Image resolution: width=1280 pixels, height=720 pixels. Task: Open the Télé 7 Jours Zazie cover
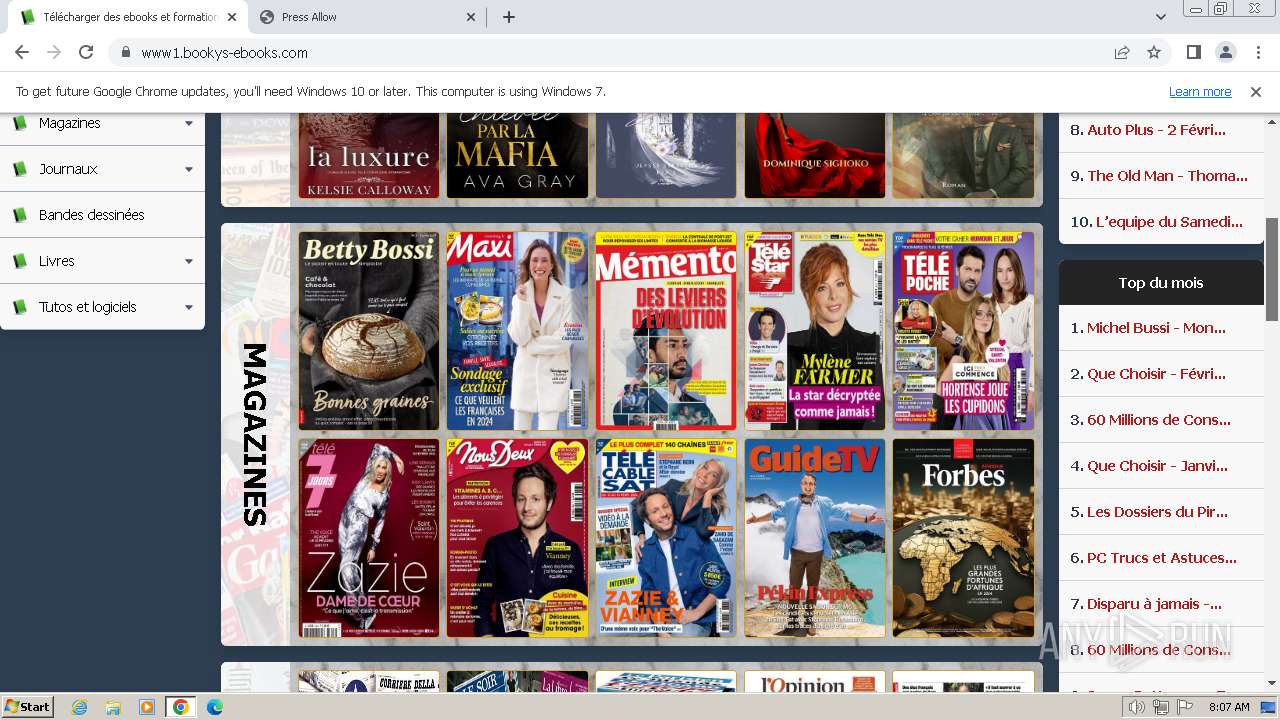[369, 538]
